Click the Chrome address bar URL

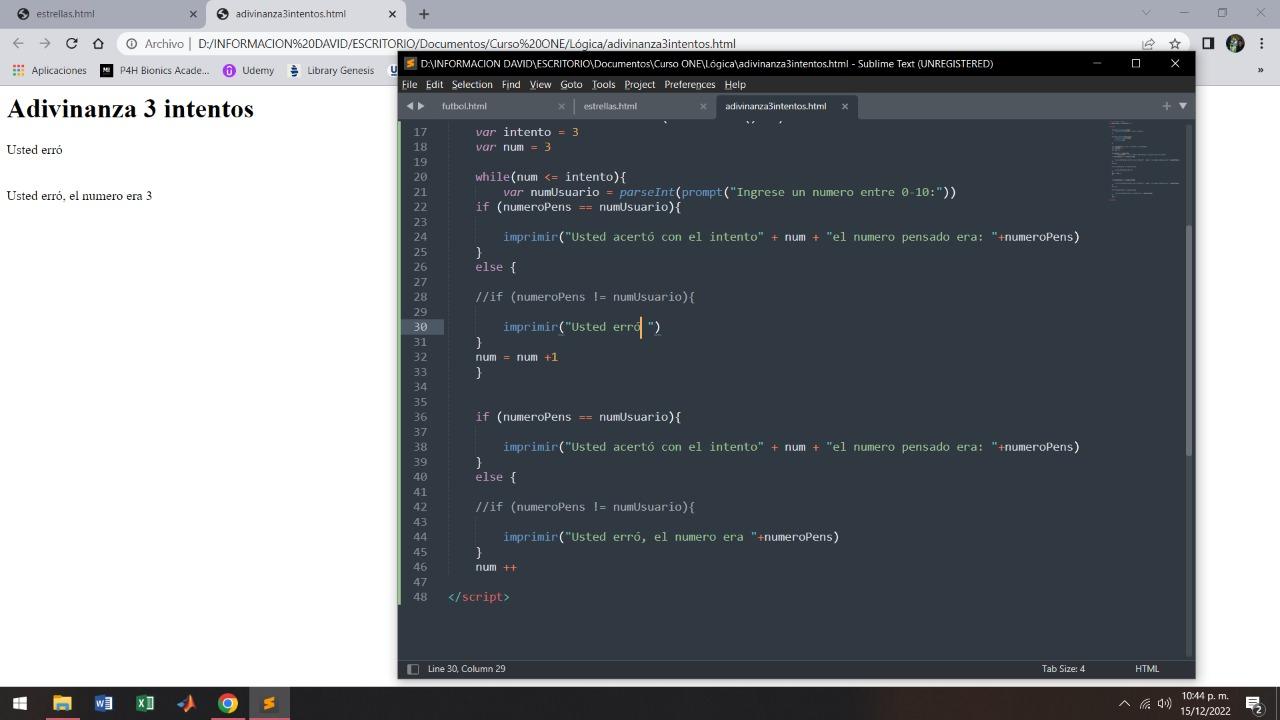click(466, 44)
